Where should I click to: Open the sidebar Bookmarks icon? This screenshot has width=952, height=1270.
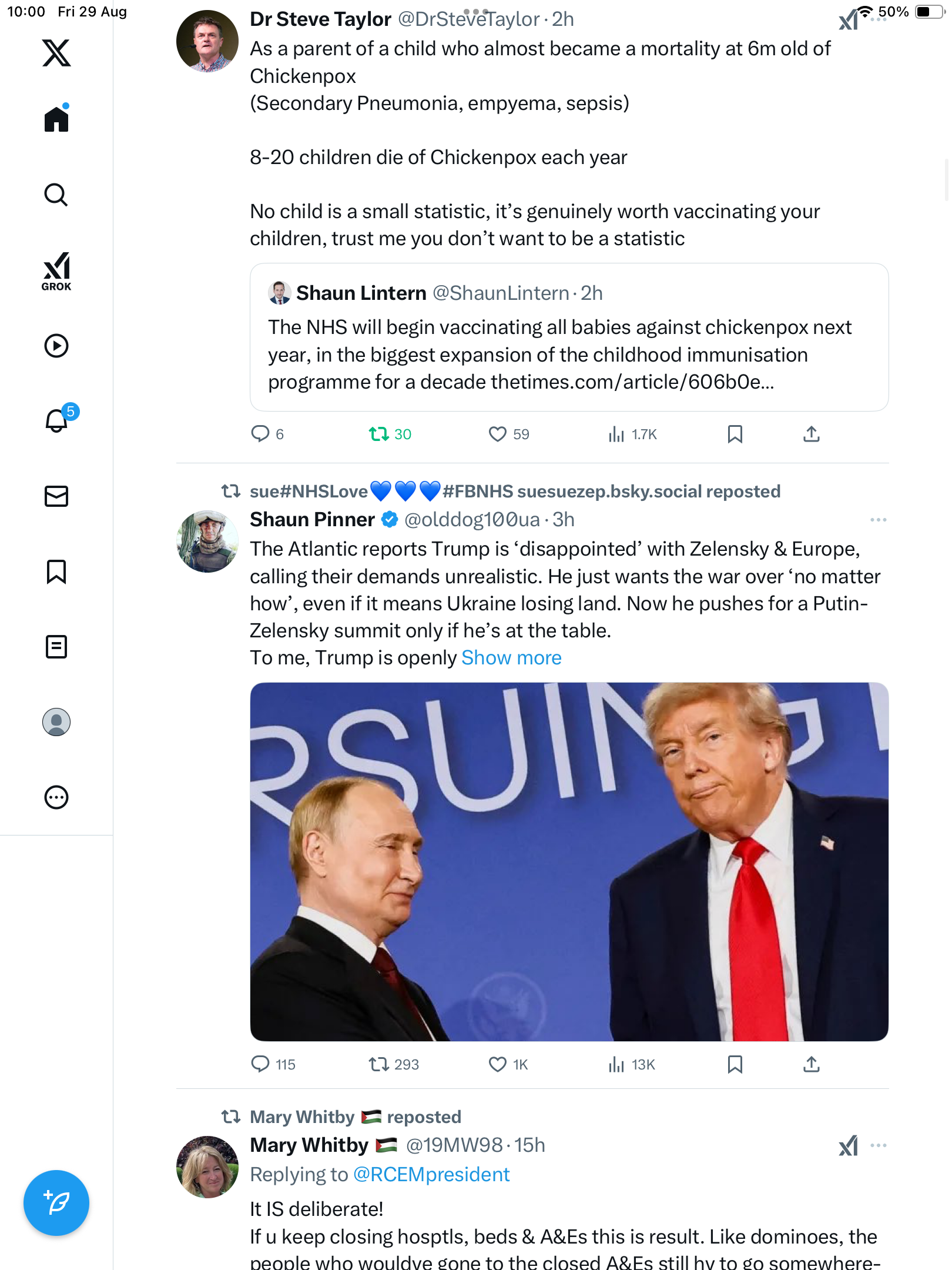(x=56, y=571)
